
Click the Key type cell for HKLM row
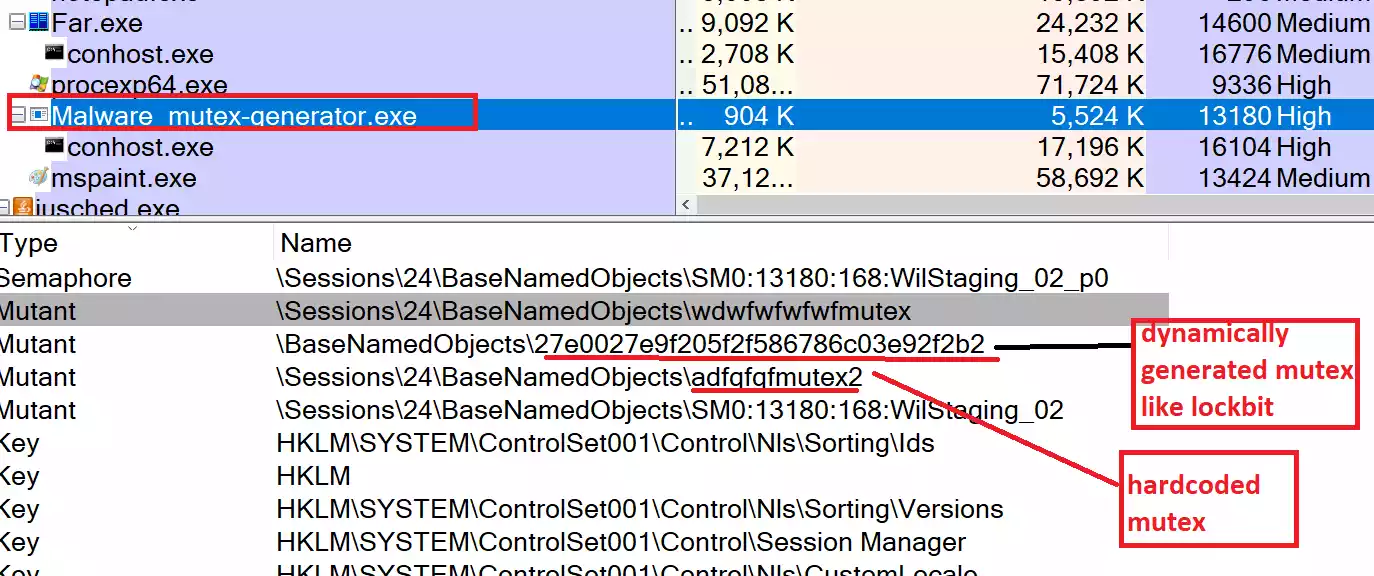[19, 475]
